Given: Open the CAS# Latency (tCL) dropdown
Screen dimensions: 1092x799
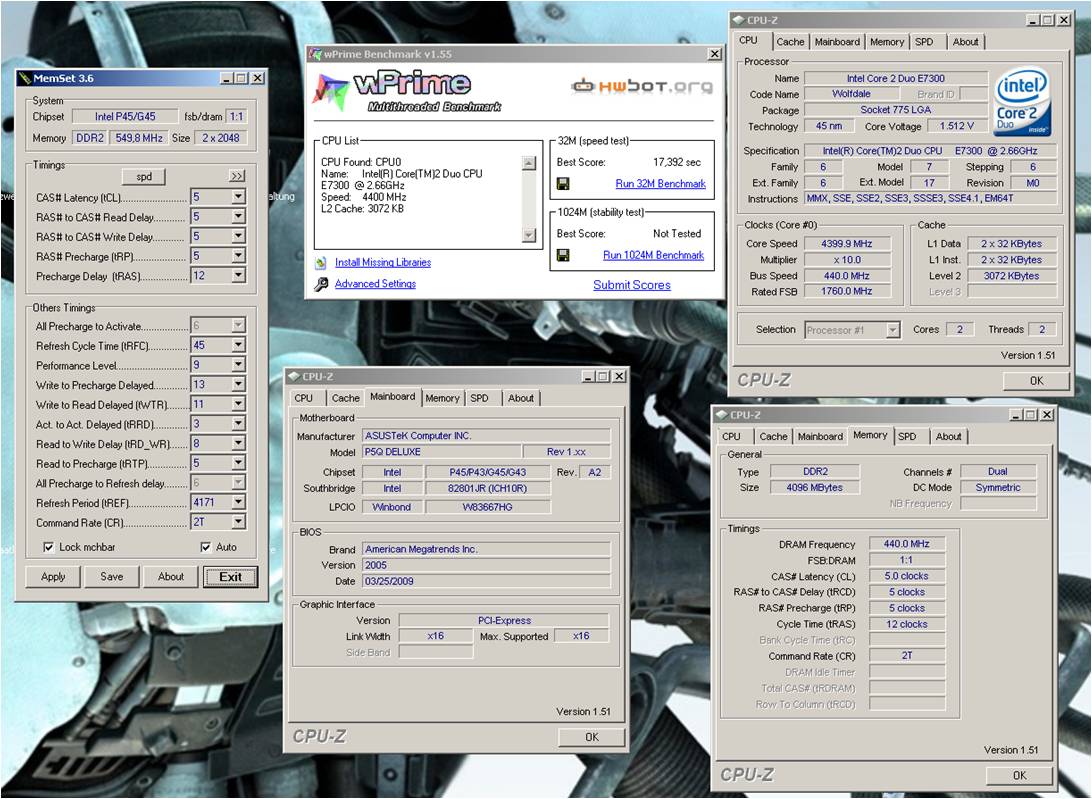Looking at the screenshot, I should (x=238, y=197).
